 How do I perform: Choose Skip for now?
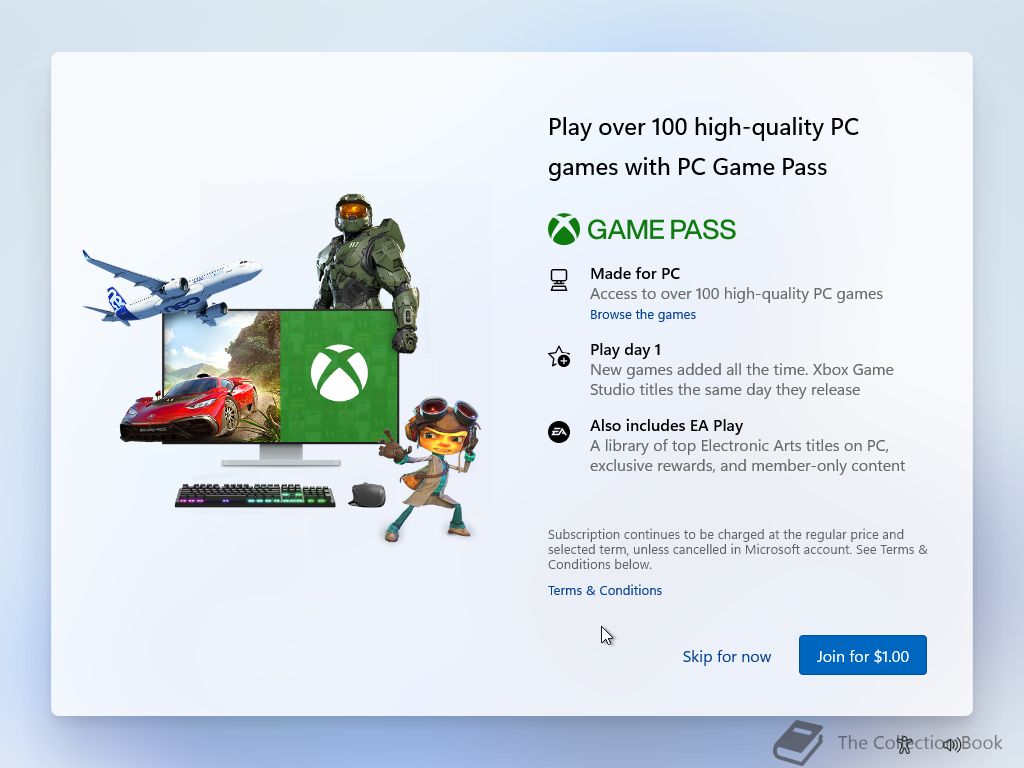pyautogui.click(x=726, y=656)
